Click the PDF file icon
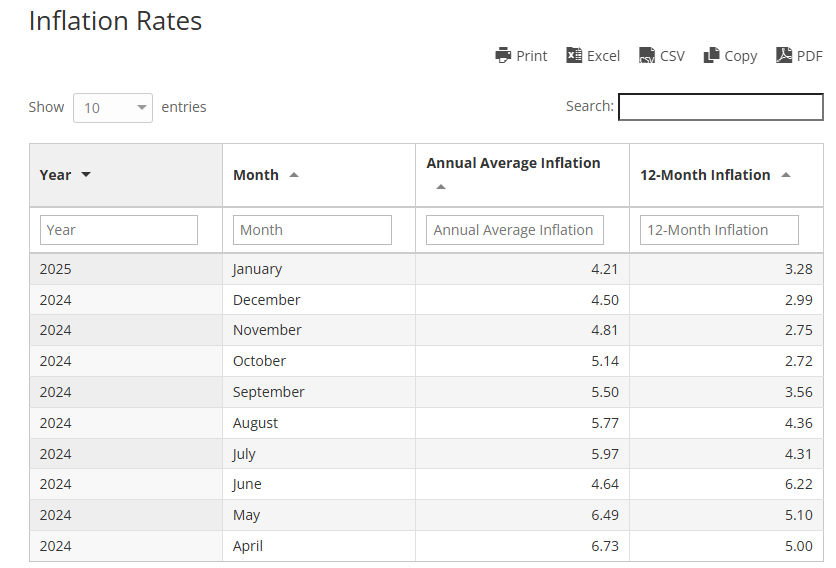Screen dimensions: 836x568 click(x=784, y=55)
